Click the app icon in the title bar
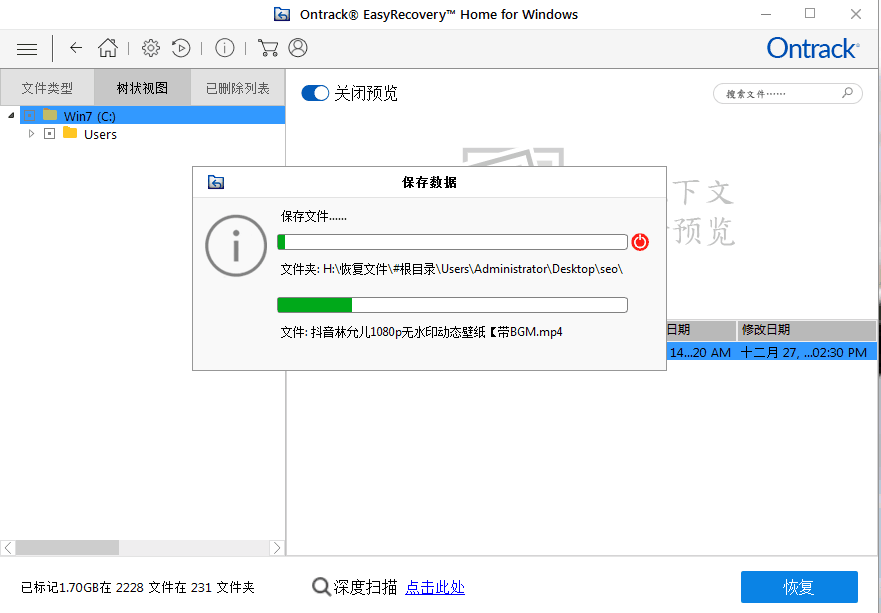881x613 pixels. (282, 14)
